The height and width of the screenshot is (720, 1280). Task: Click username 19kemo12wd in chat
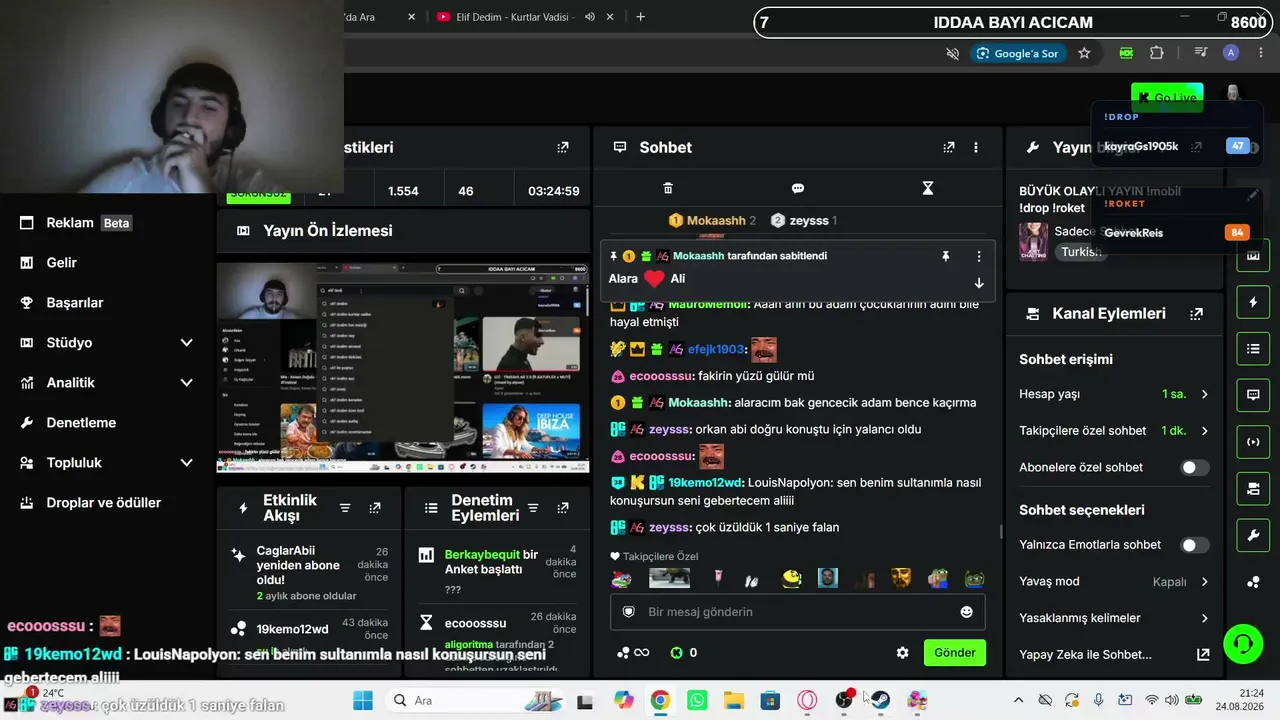[707, 482]
